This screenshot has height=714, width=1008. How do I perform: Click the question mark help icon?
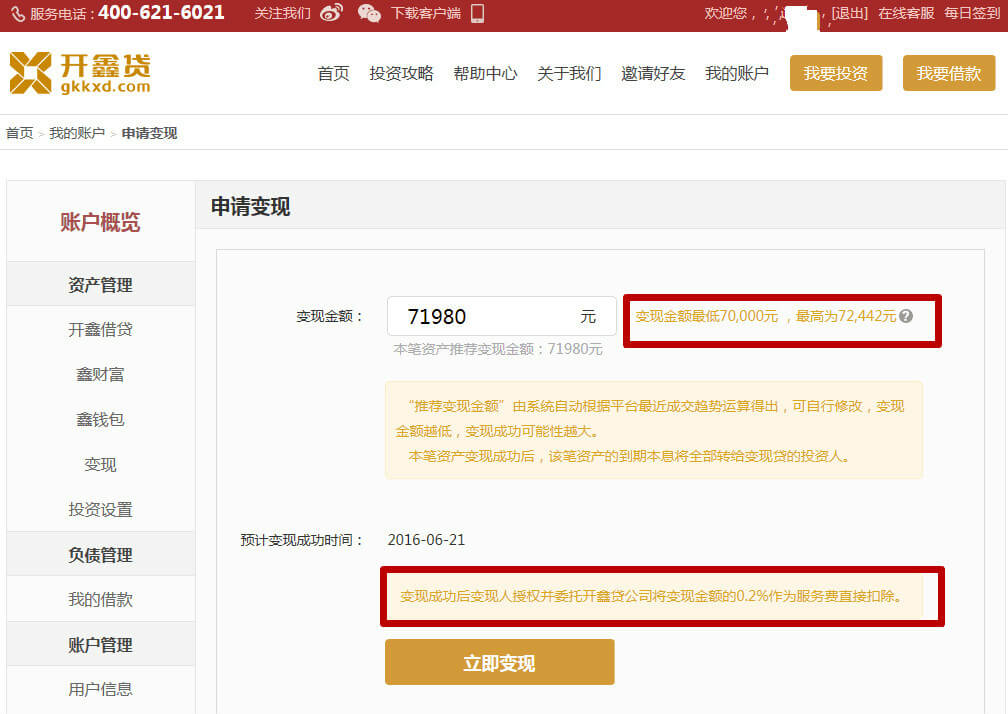point(906,316)
